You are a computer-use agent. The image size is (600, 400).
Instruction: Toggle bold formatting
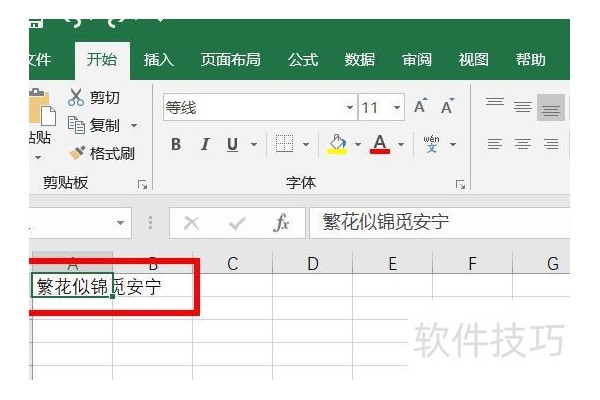pos(176,144)
